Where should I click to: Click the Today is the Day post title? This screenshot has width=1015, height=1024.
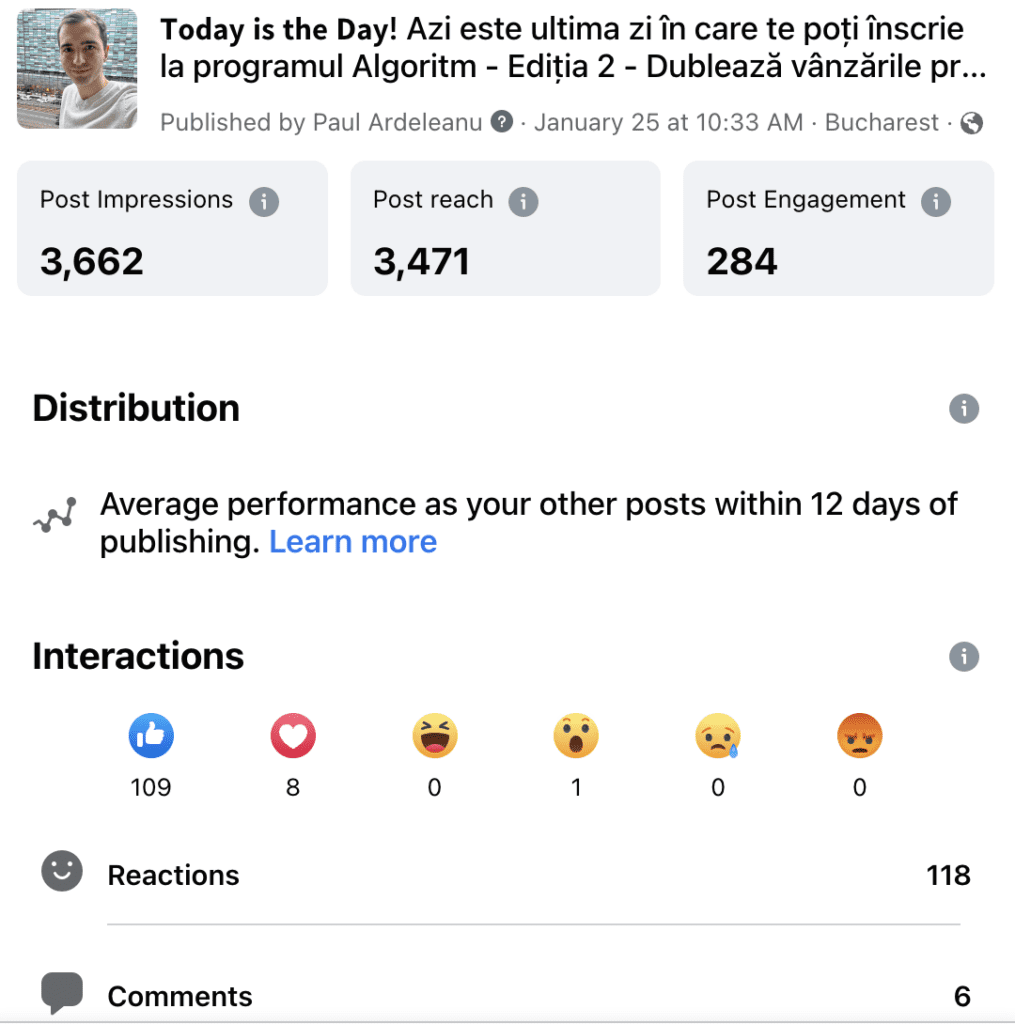pyautogui.click(x=573, y=48)
